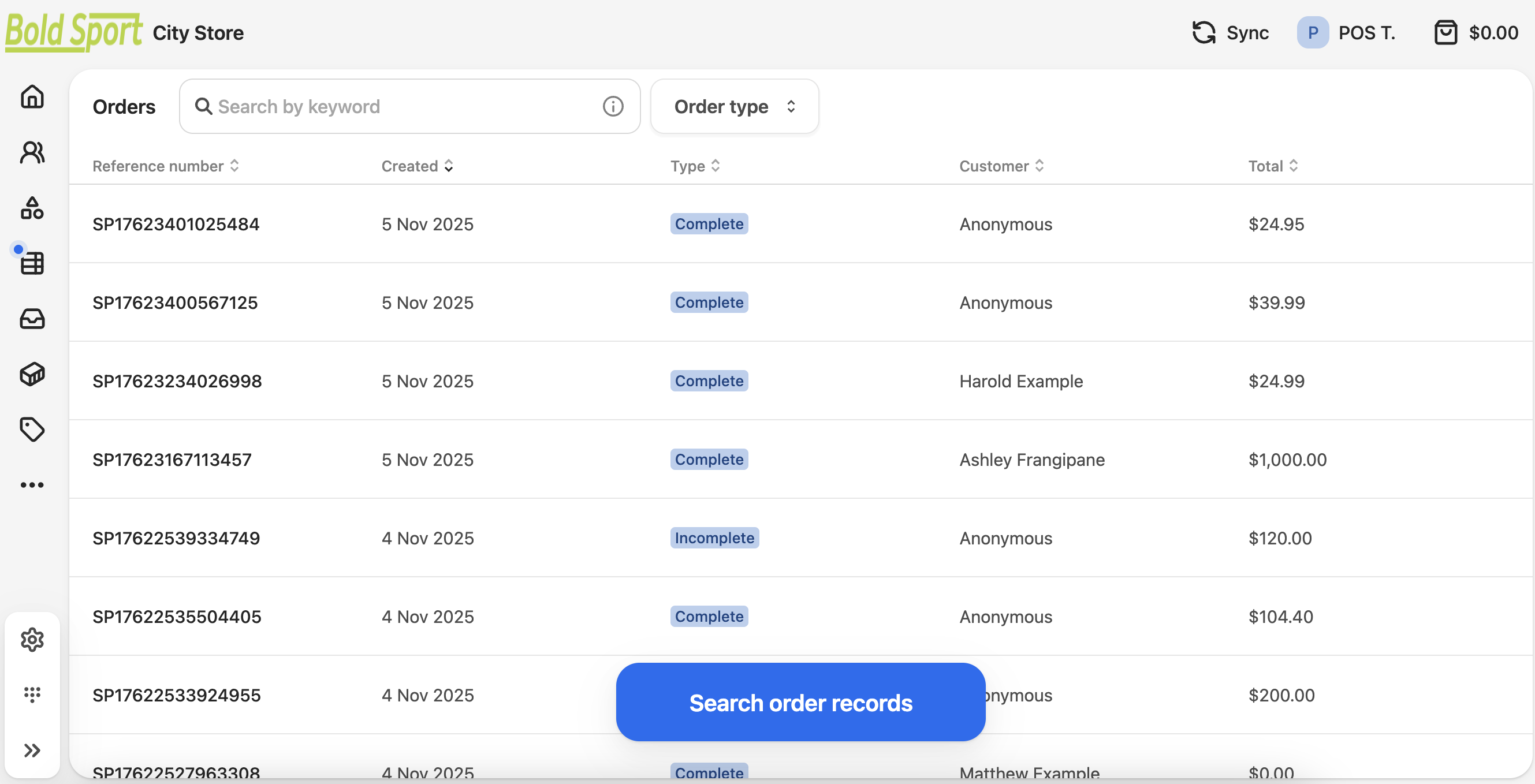Open the POS T. user menu

click(x=1346, y=33)
